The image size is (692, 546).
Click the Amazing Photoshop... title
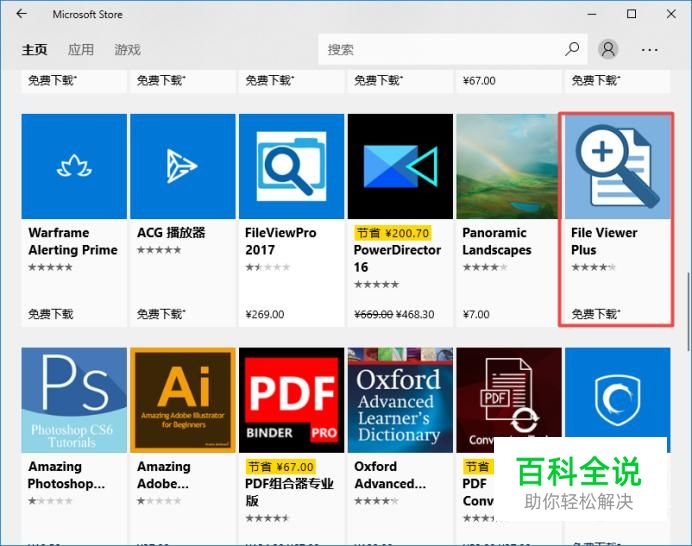coord(66,475)
